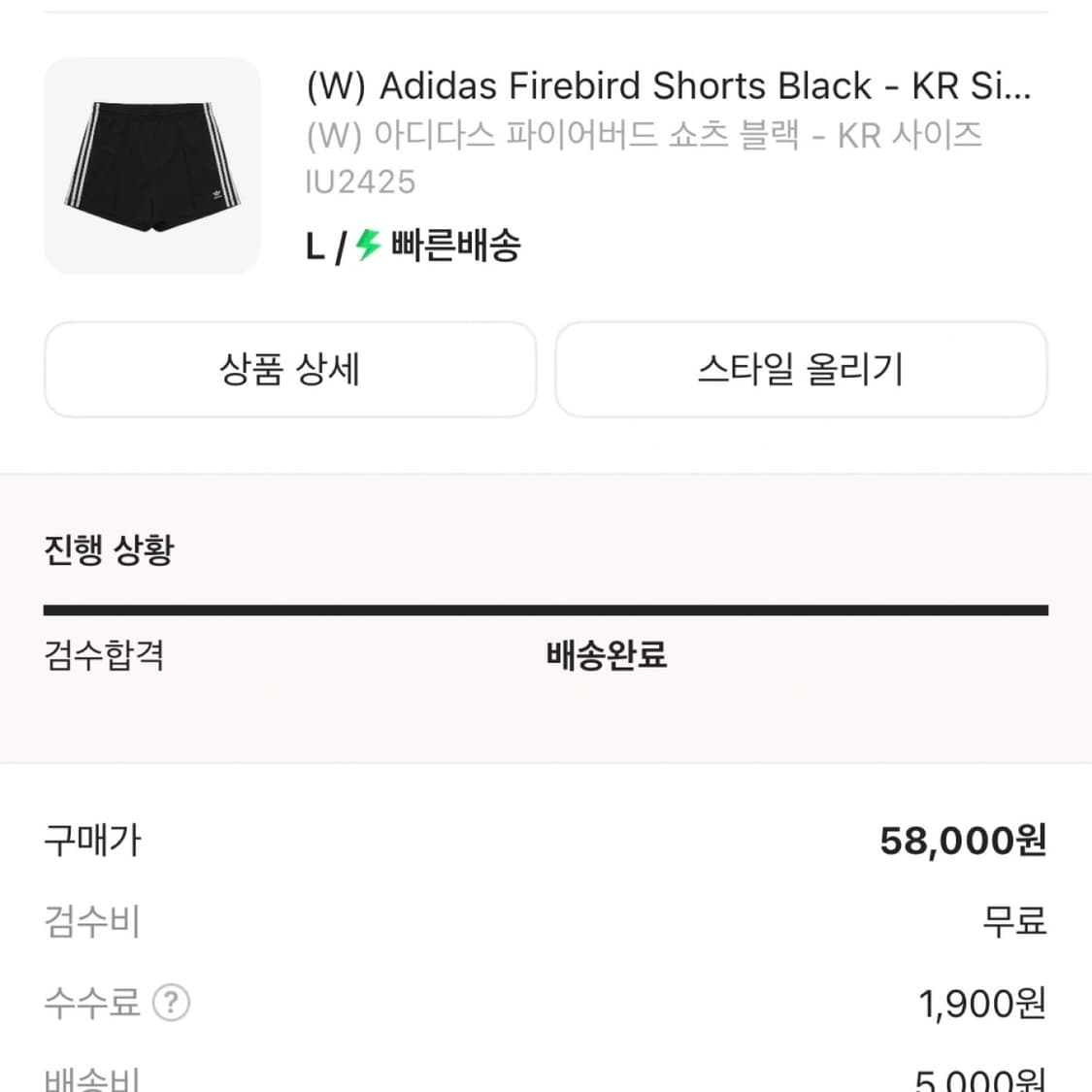Tap the question mark help icon beside 수수료

(x=173, y=1003)
